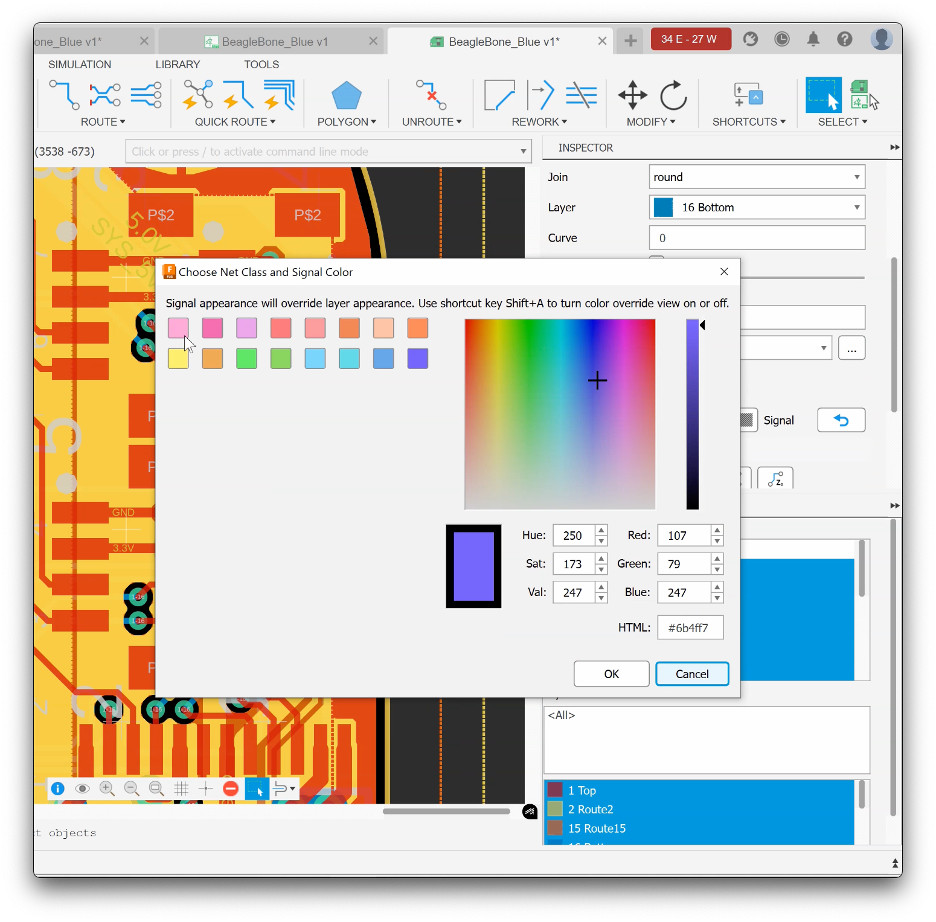Image resolution: width=936 pixels, height=922 pixels.
Task: Click the 34 E - 27 W errors button
Action: 691,39
